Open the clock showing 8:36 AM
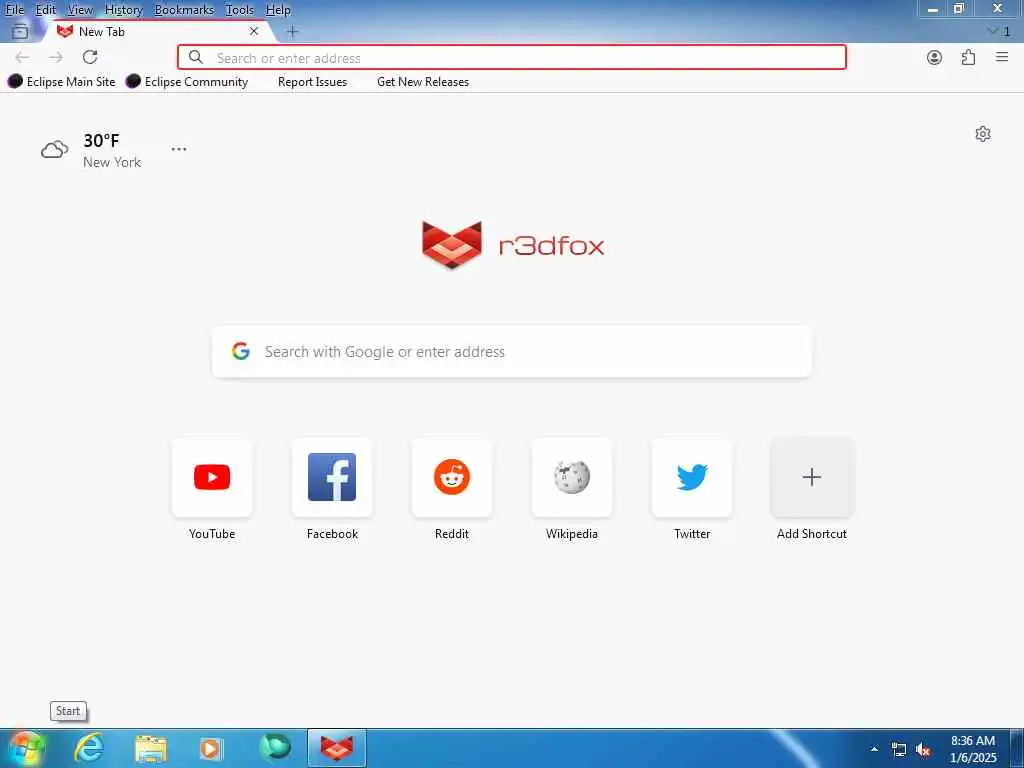This screenshot has height=768, width=1024. pyautogui.click(x=973, y=748)
